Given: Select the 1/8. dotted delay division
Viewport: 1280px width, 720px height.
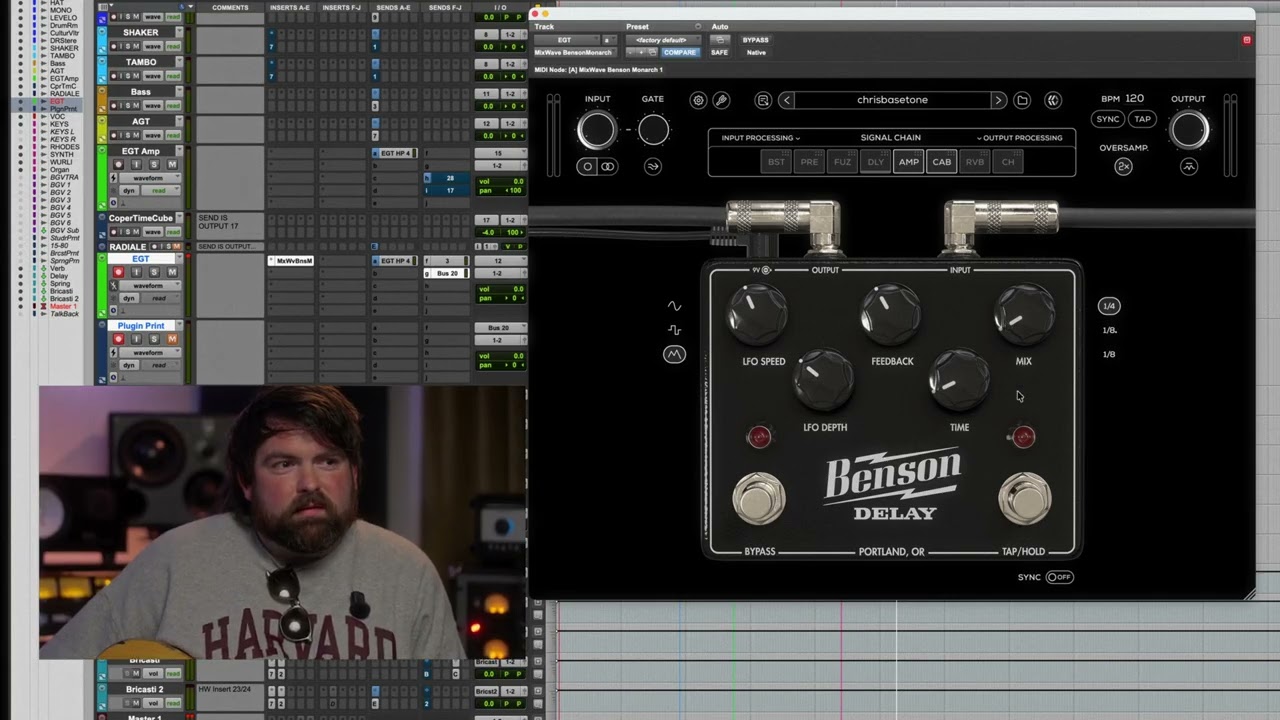Looking at the screenshot, I should (1109, 330).
